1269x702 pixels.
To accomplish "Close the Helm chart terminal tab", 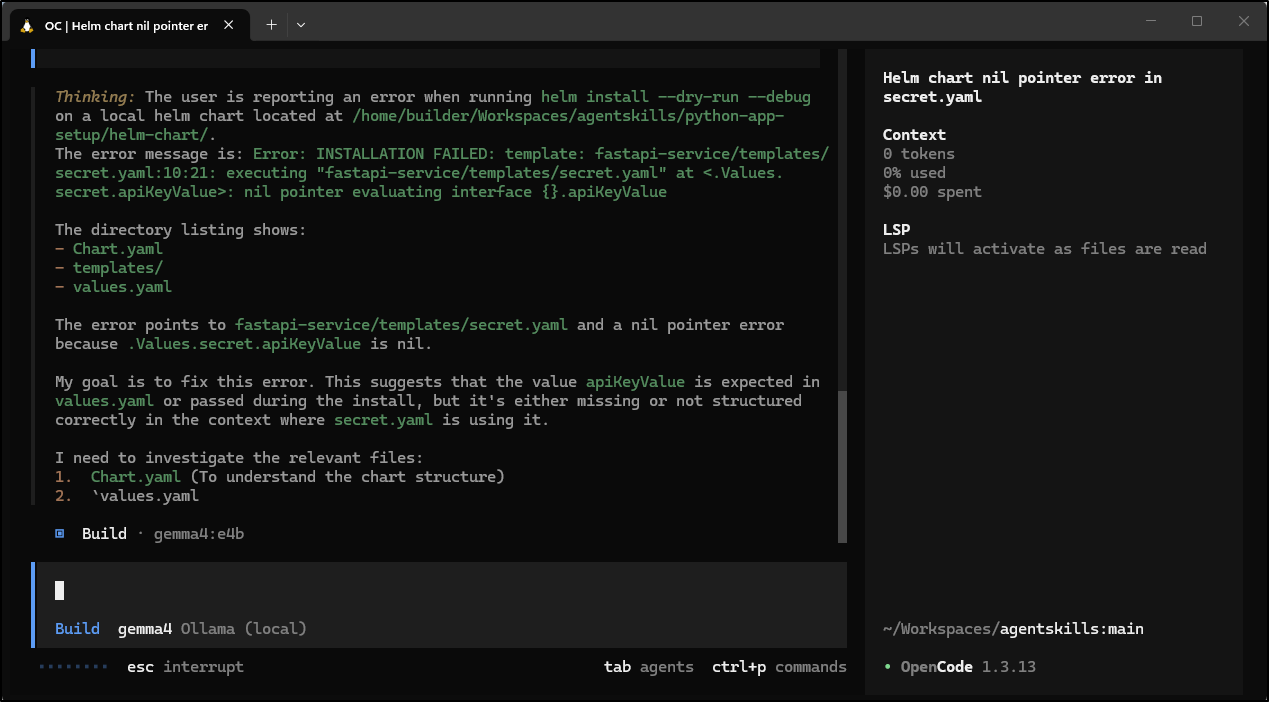I will 229,24.
